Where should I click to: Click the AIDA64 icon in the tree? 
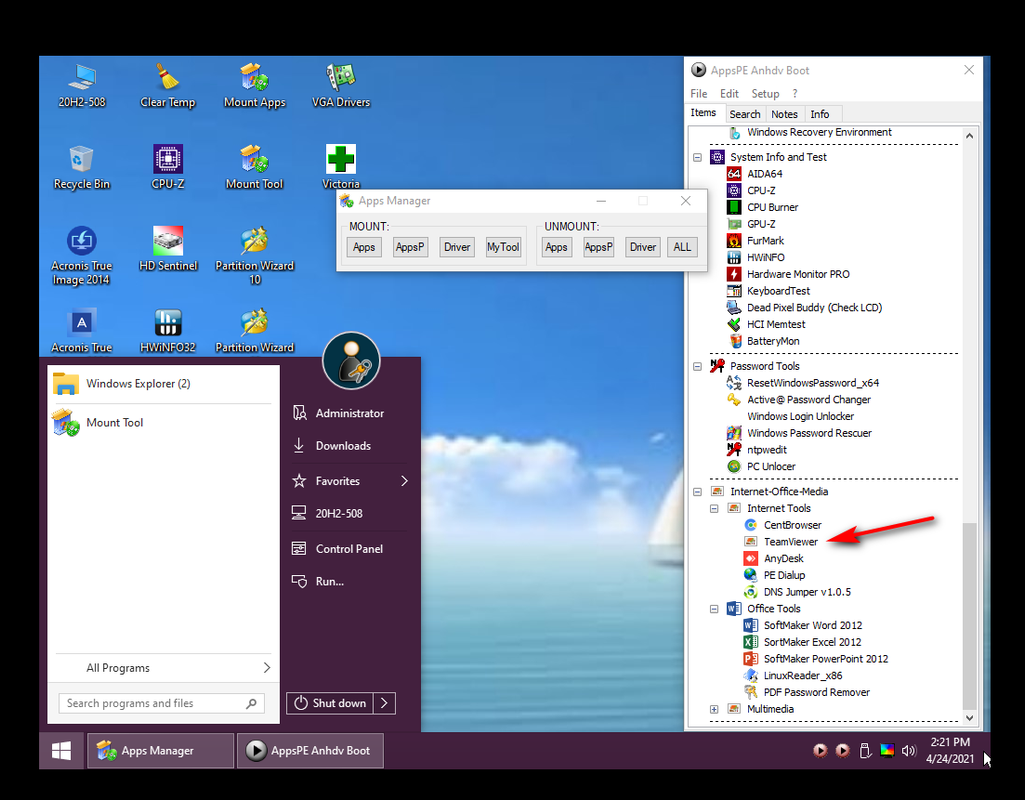click(x=734, y=174)
